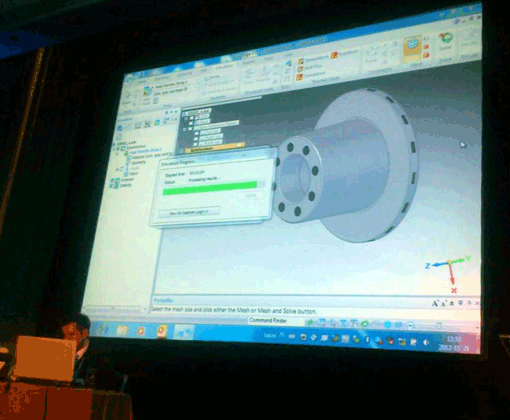Click the green simulation progress bar
Image resolution: width=510 pixels, height=420 pixels.
click(210, 187)
